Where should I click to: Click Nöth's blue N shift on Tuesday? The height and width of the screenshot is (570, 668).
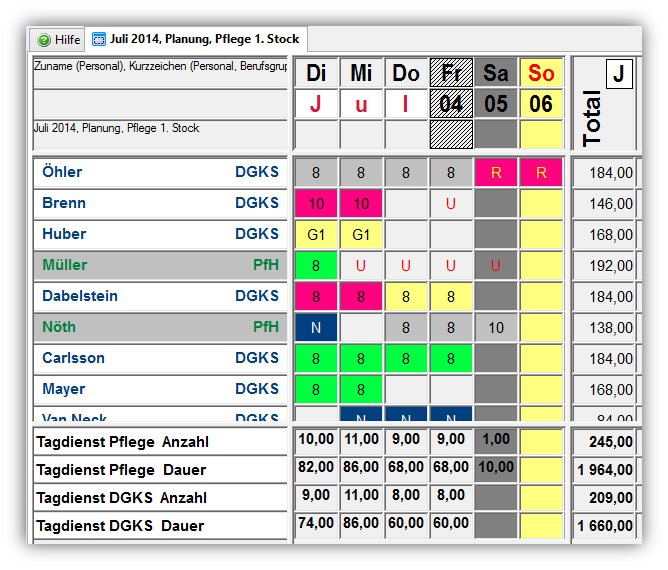tap(316, 328)
